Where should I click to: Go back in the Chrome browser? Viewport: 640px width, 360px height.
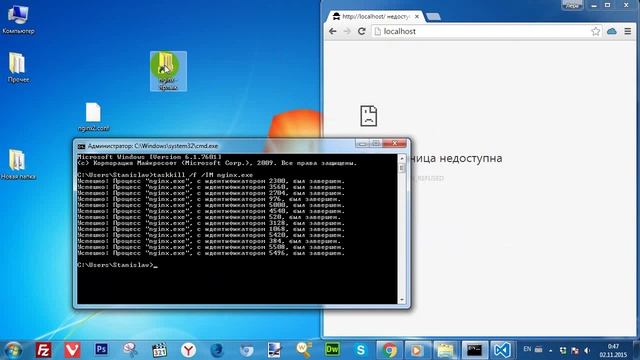click(333, 31)
